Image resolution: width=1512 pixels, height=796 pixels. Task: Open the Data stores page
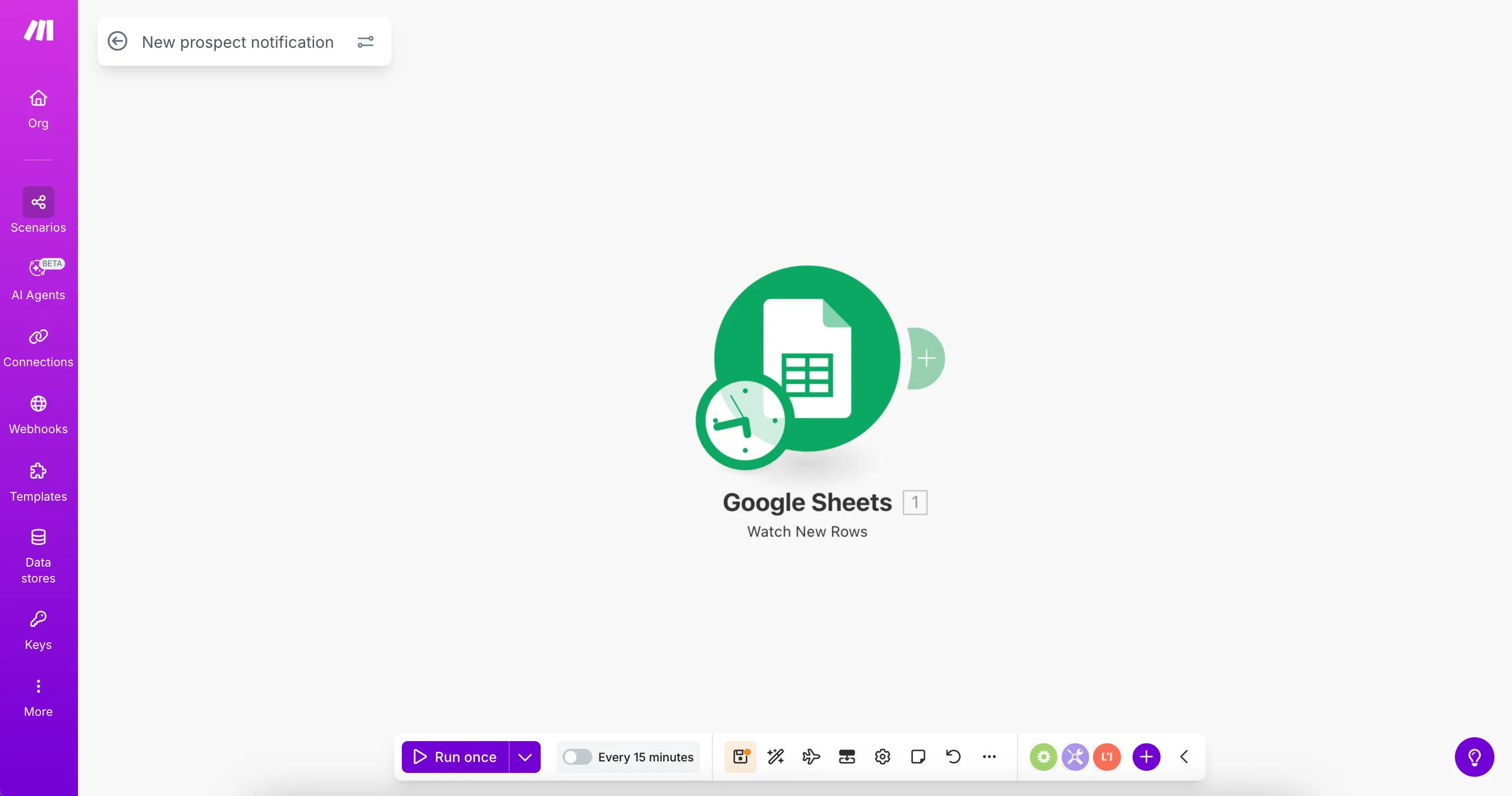click(x=38, y=556)
